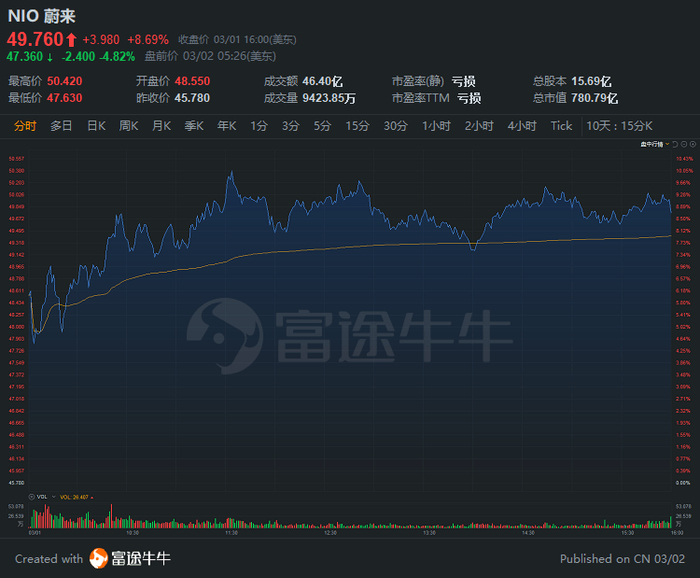Click the 总股本 value 15.69亿
The width and height of the screenshot is (700, 578).
tap(592, 81)
